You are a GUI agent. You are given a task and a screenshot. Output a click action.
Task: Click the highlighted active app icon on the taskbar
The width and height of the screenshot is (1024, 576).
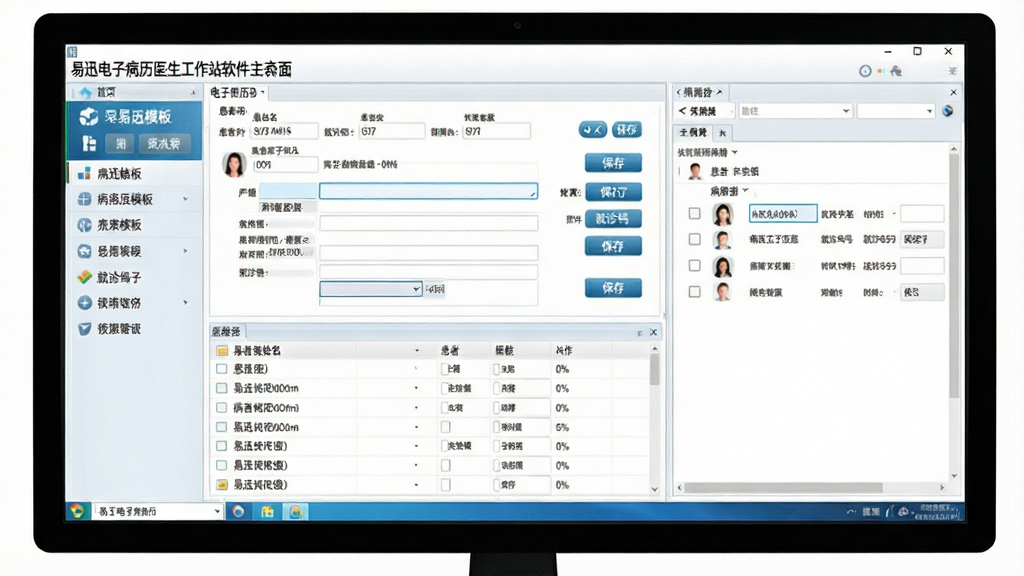[x=296, y=511]
